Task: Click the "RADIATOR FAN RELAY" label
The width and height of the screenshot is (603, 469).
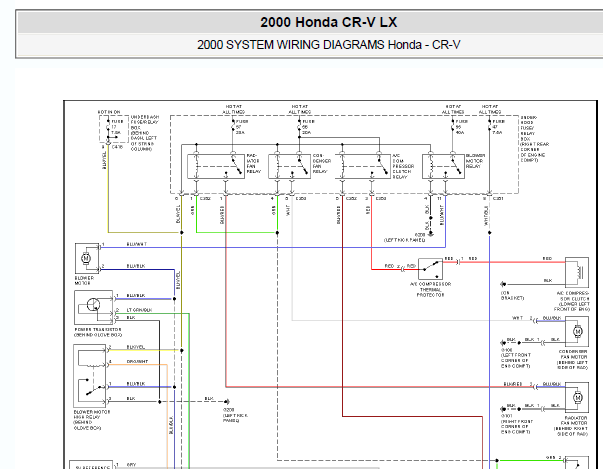Action: click(x=253, y=164)
